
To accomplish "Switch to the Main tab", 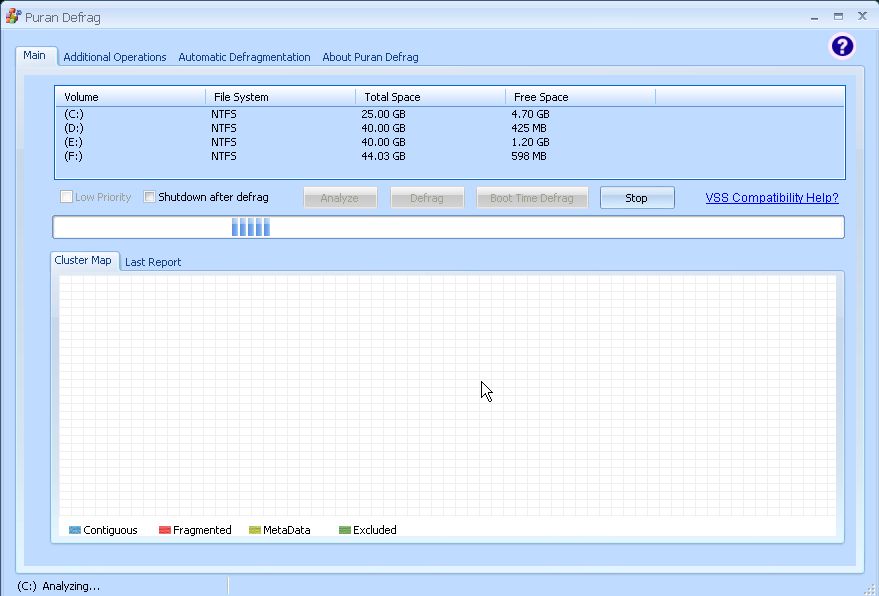I will (35, 56).
